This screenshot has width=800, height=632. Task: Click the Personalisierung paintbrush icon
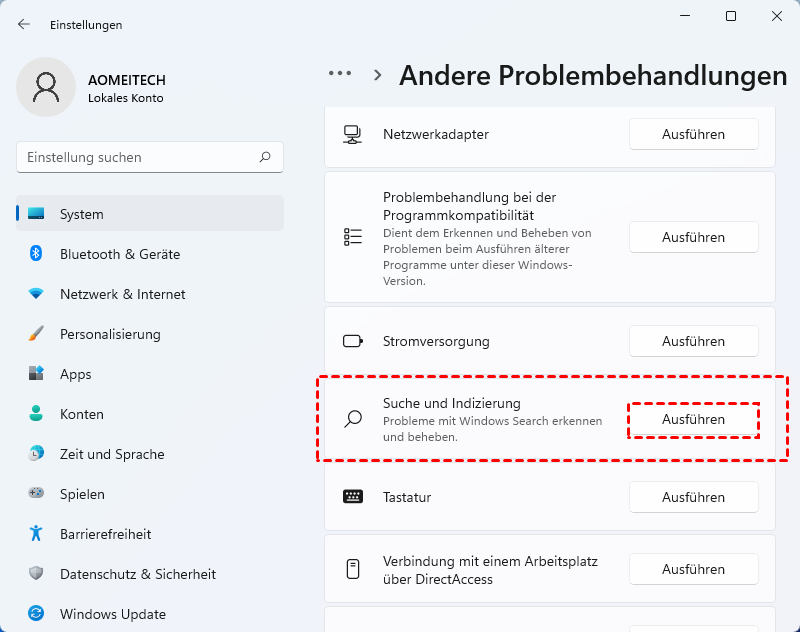(x=36, y=334)
